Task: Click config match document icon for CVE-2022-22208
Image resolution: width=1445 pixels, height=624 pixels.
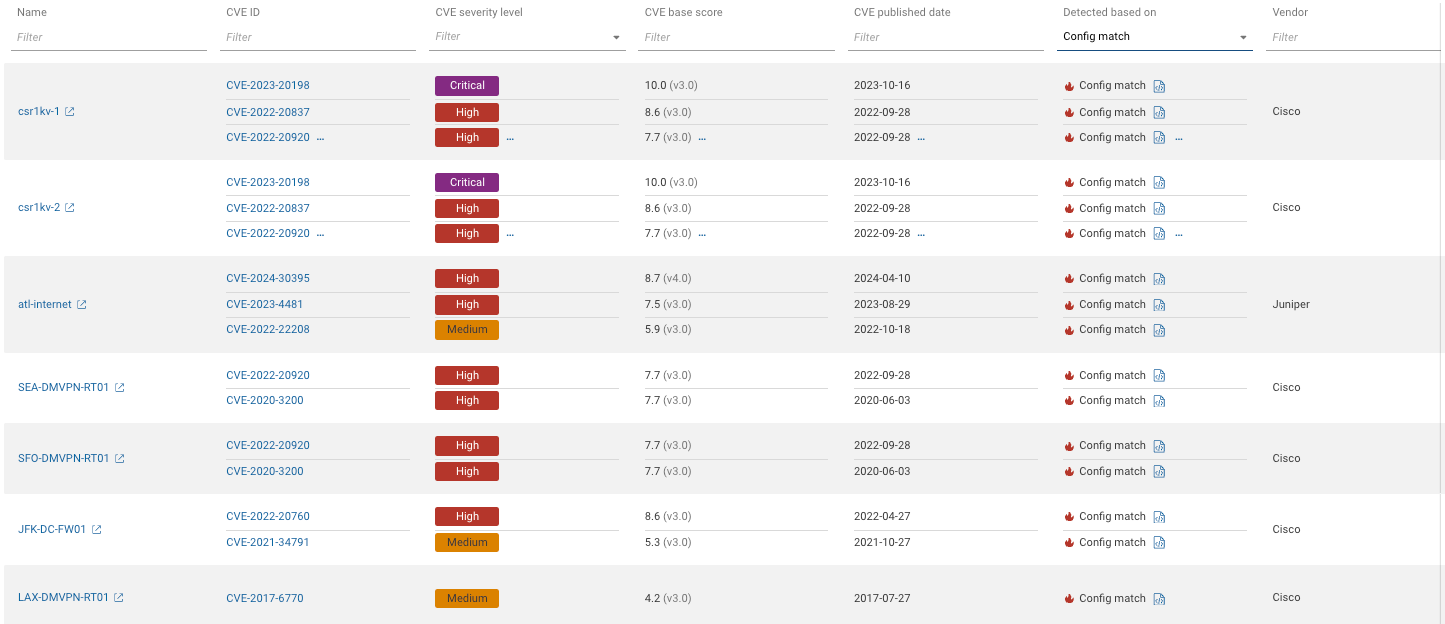Action: coord(1159,329)
